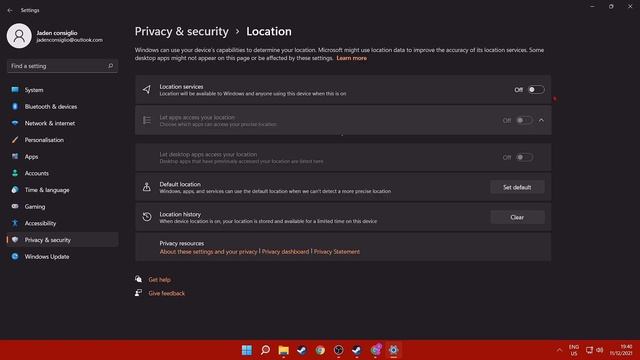
Task: Open the Privacy dashboard link
Action: coord(285,251)
